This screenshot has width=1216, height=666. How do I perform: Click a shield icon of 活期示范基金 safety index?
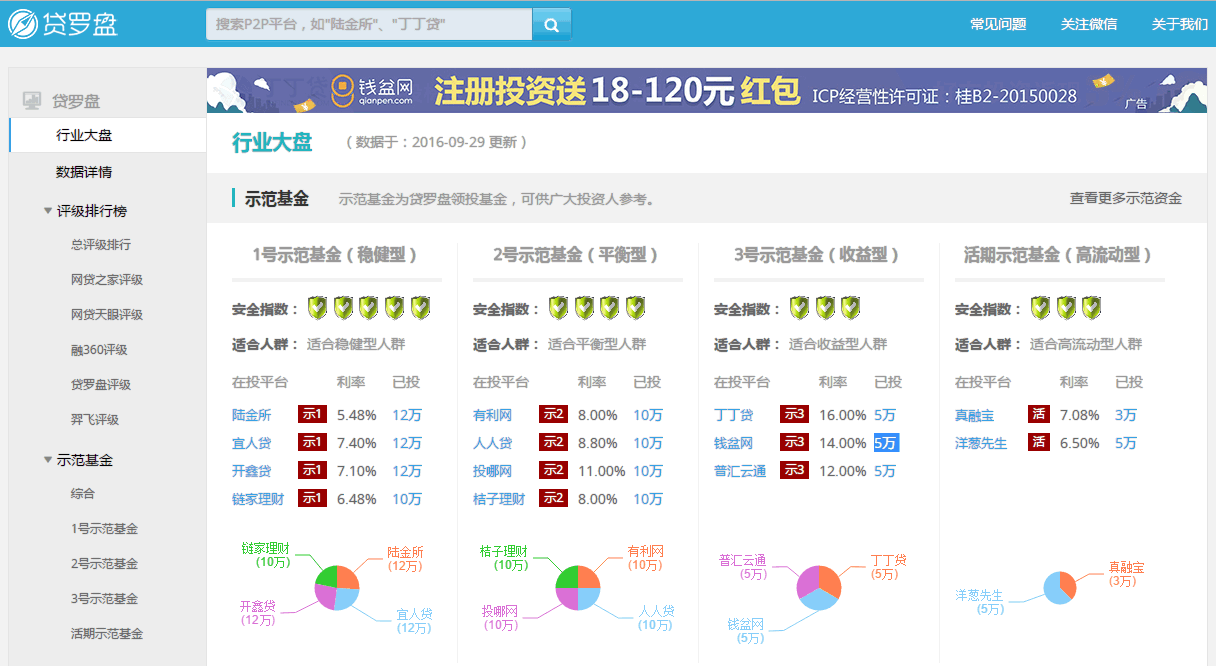click(1040, 307)
